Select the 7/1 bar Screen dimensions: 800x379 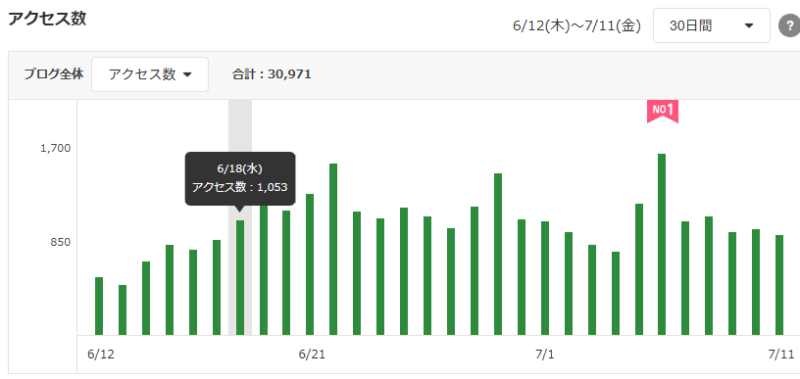(x=545, y=279)
